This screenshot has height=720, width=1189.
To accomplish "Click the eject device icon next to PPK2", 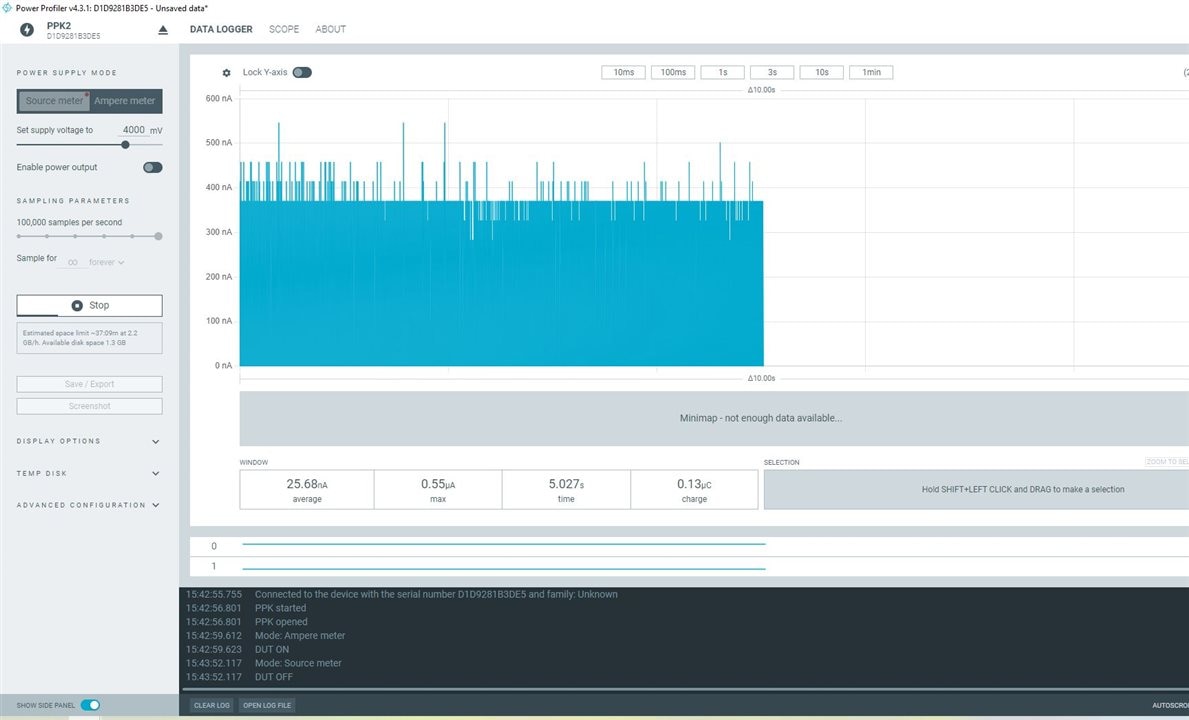I will (x=163, y=30).
